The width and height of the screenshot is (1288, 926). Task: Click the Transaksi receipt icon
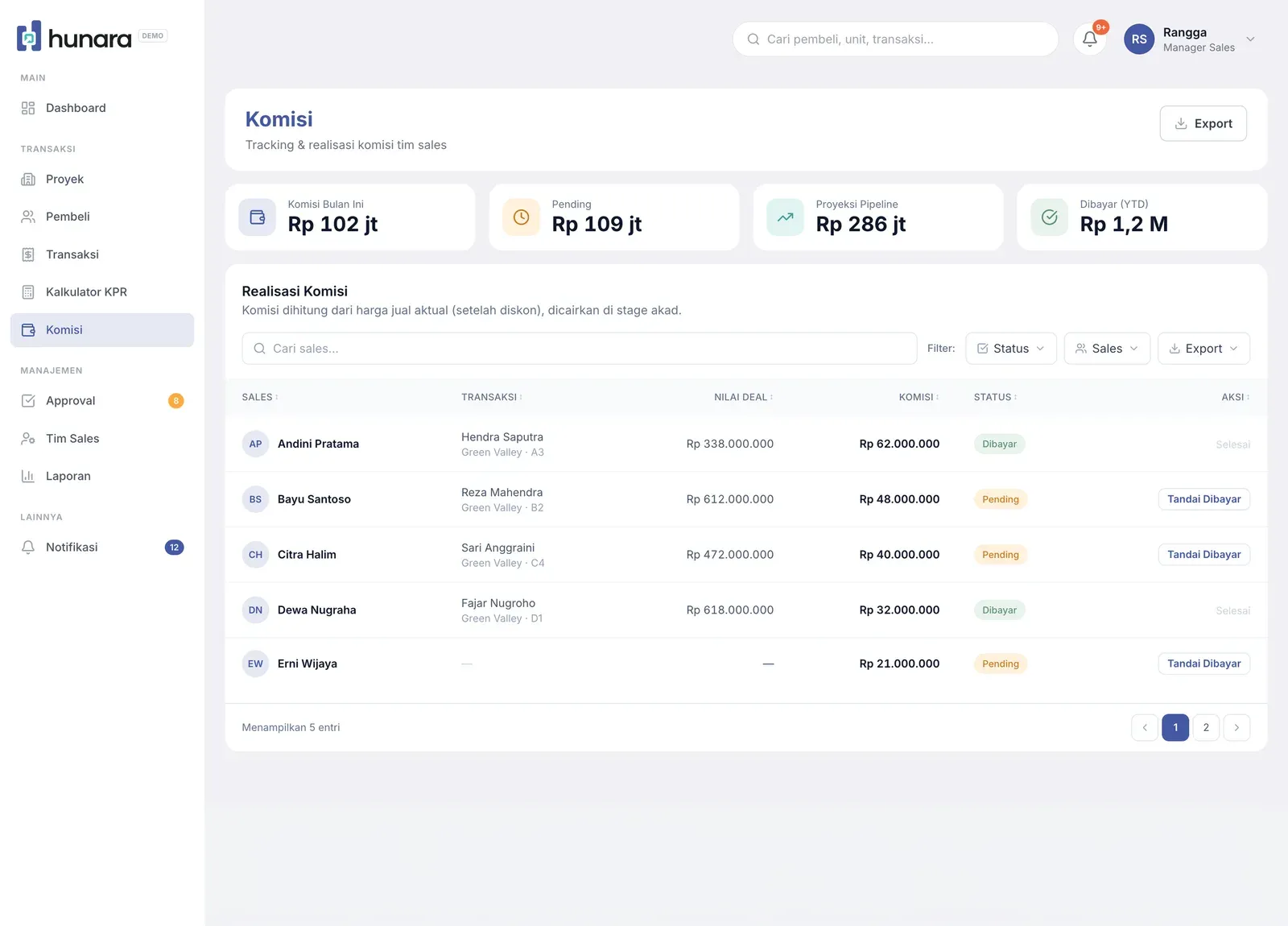click(x=28, y=254)
